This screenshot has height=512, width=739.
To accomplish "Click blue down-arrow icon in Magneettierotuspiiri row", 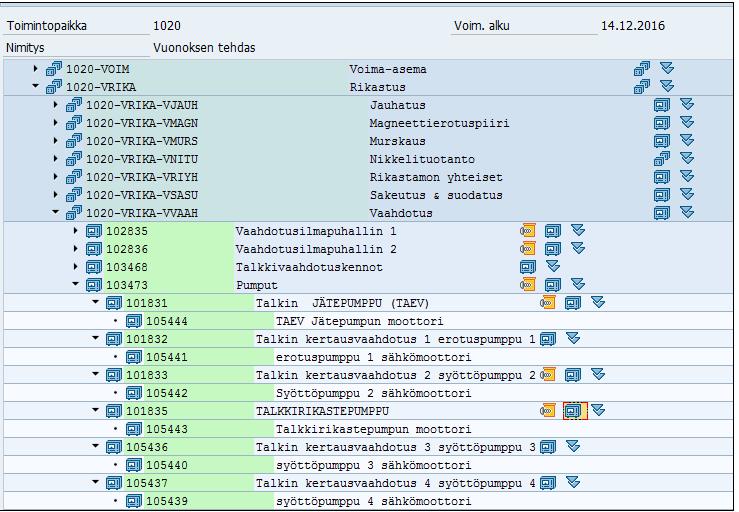I will (687, 122).
